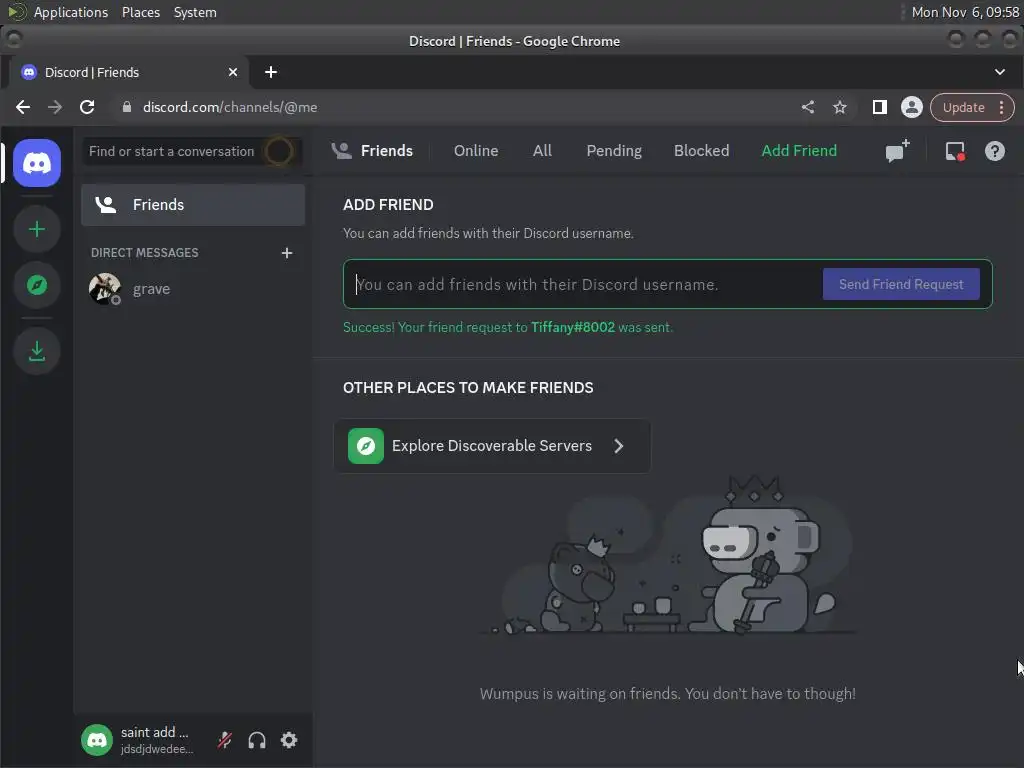Select the Add Friend tab
Viewport: 1024px width, 768px height.
pyautogui.click(x=799, y=151)
